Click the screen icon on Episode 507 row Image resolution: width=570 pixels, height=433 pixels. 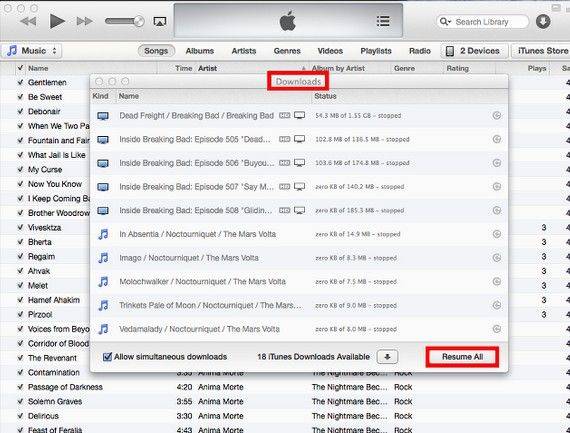click(x=299, y=187)
